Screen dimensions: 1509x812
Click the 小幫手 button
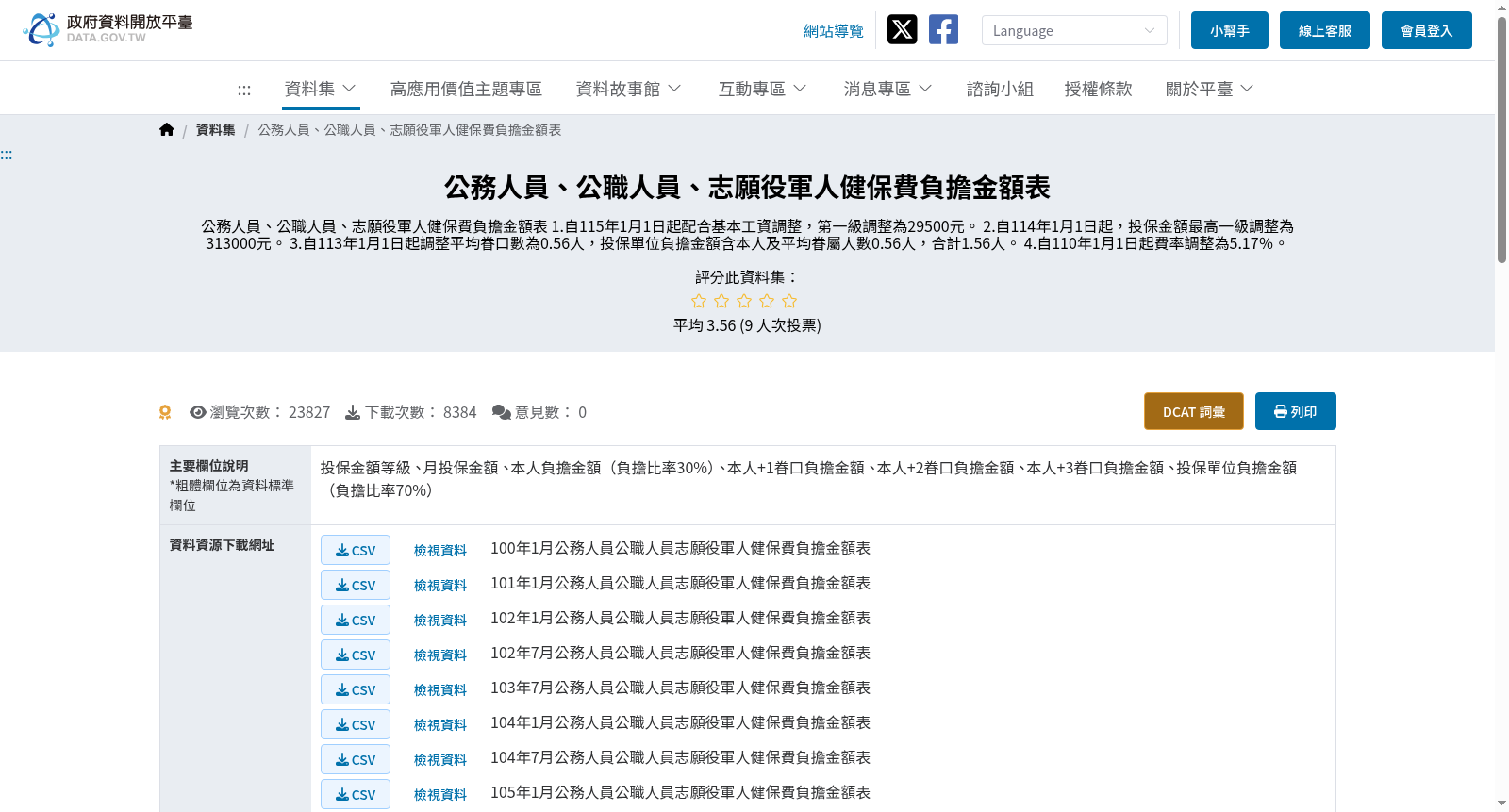point(1230,30)
